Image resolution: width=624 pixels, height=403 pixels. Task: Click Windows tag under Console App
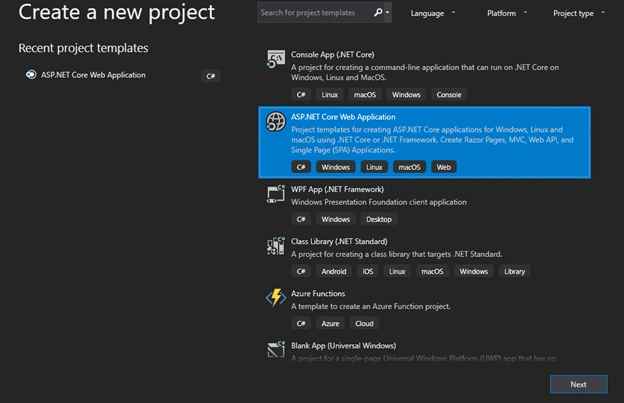click(x=406, y=95)
